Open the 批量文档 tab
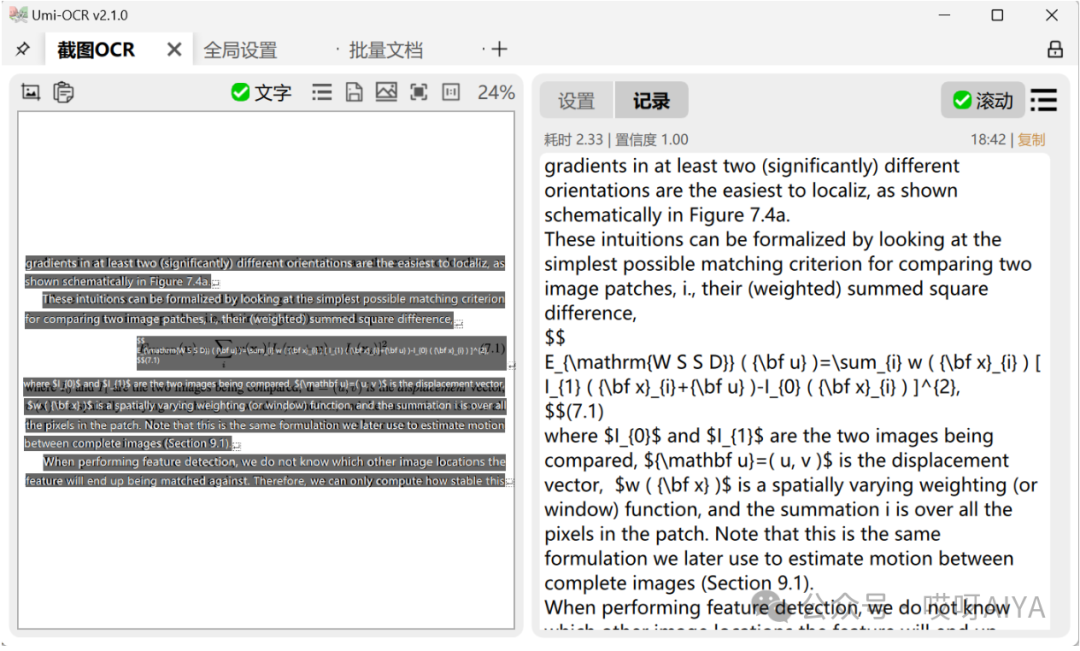Viewport: 1080px width, 651px height. click(385, 50)
